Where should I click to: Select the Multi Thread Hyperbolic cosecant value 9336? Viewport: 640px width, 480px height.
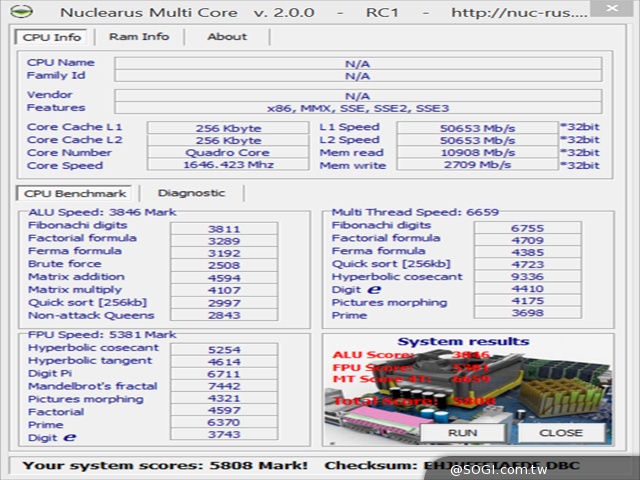(527, 277)
